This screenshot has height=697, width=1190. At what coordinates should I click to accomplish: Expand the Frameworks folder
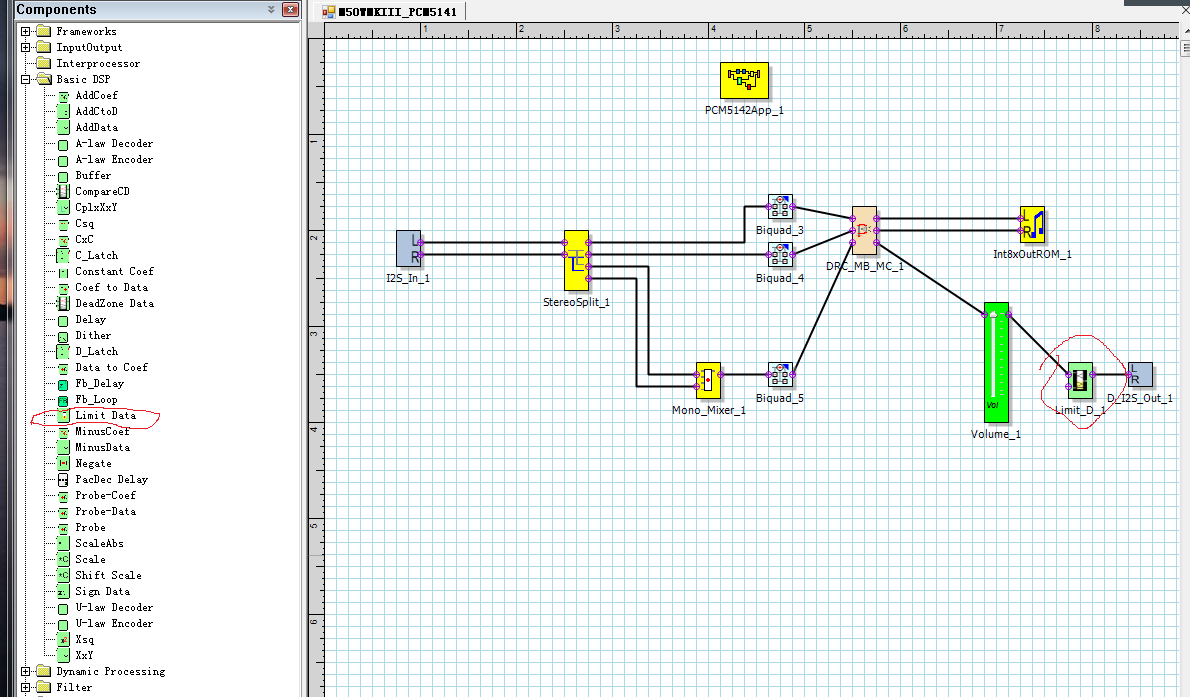click(x=25, y=31)
